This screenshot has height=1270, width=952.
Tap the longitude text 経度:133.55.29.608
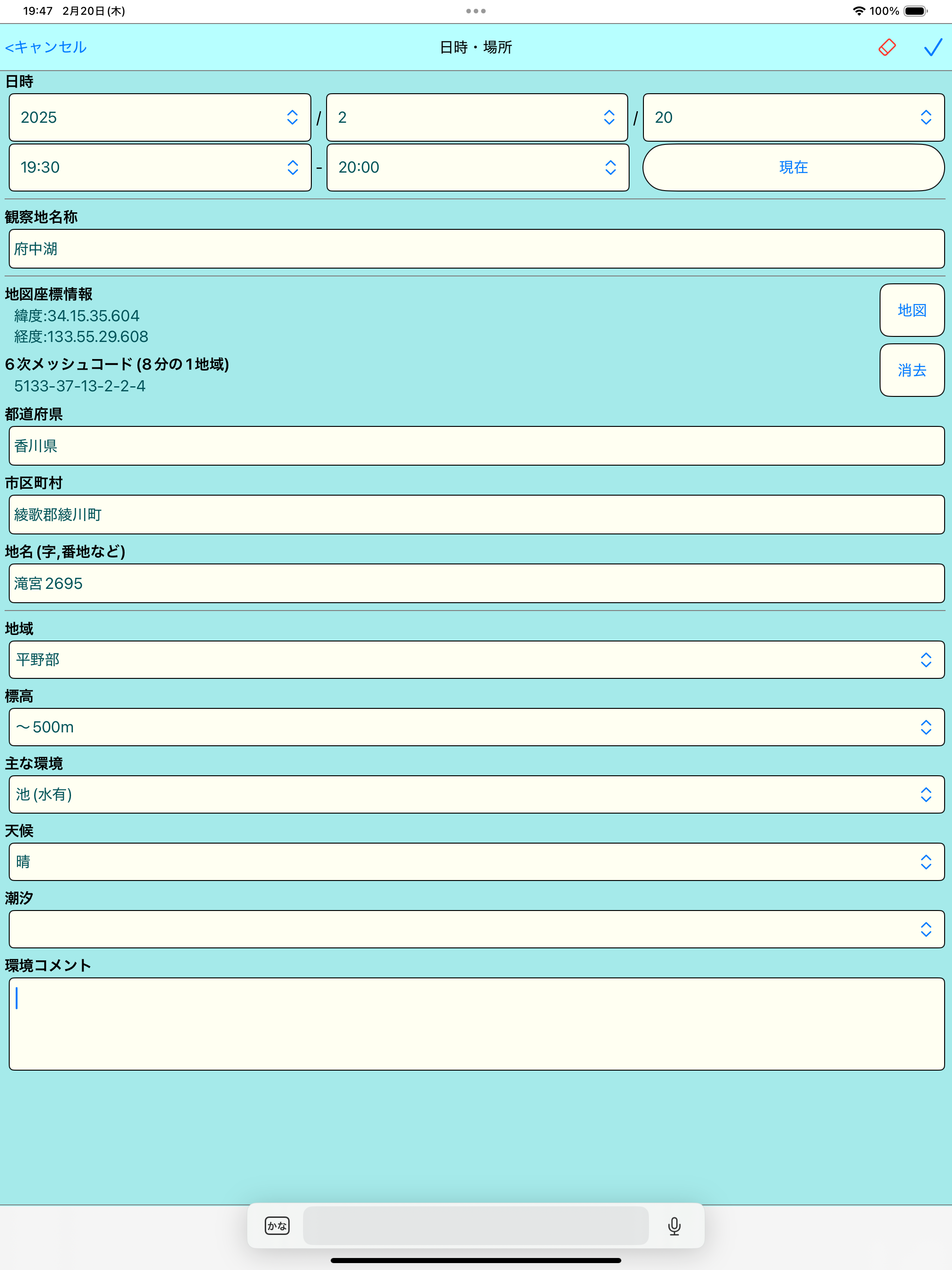tap(82, 336)
